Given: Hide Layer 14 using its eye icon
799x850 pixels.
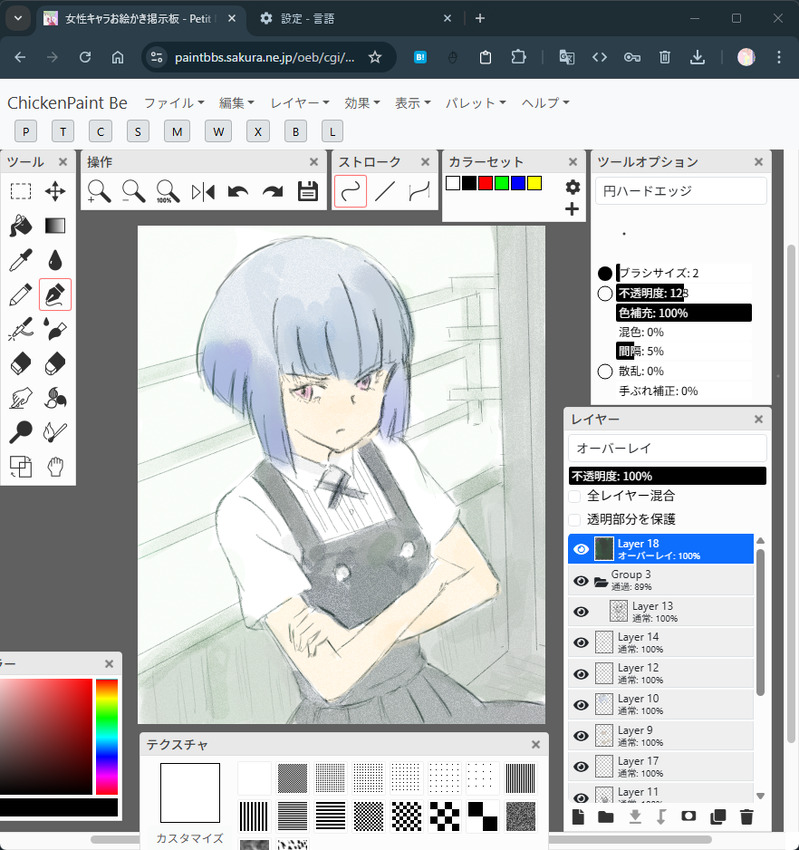Looking at the screenshot, I should tap(580, 643).
